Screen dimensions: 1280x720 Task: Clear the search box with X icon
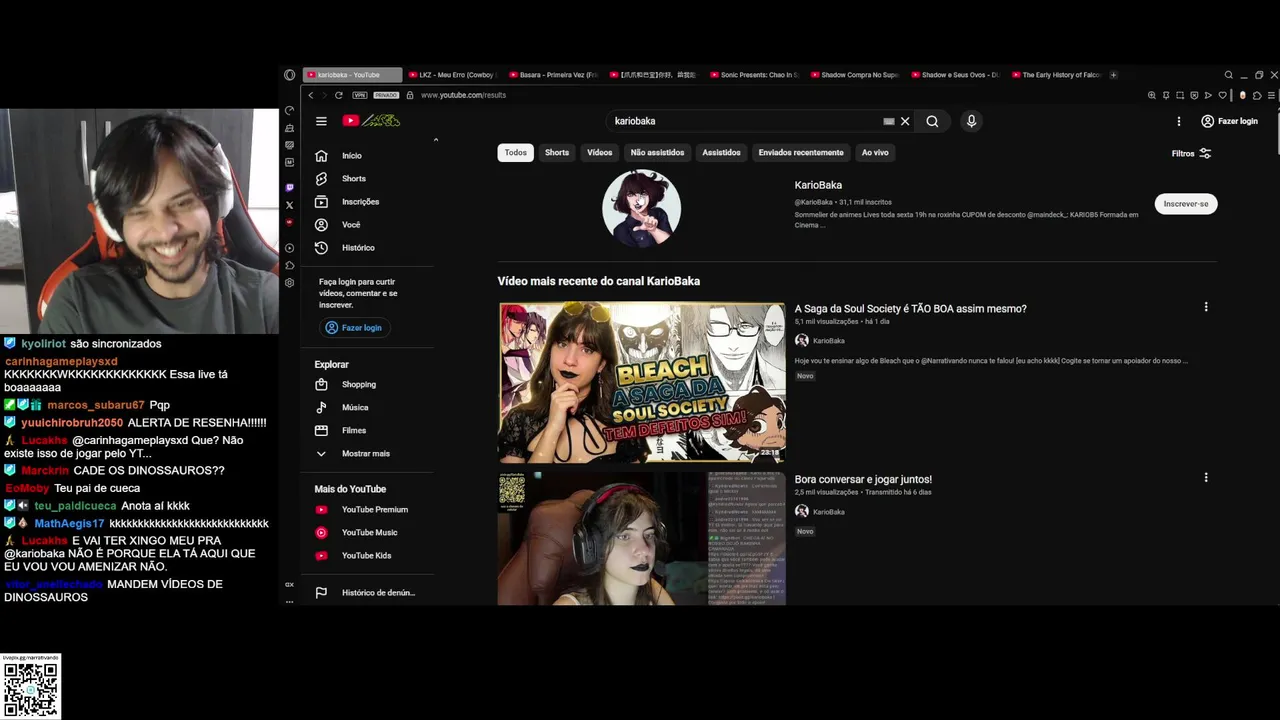(905, 121)
